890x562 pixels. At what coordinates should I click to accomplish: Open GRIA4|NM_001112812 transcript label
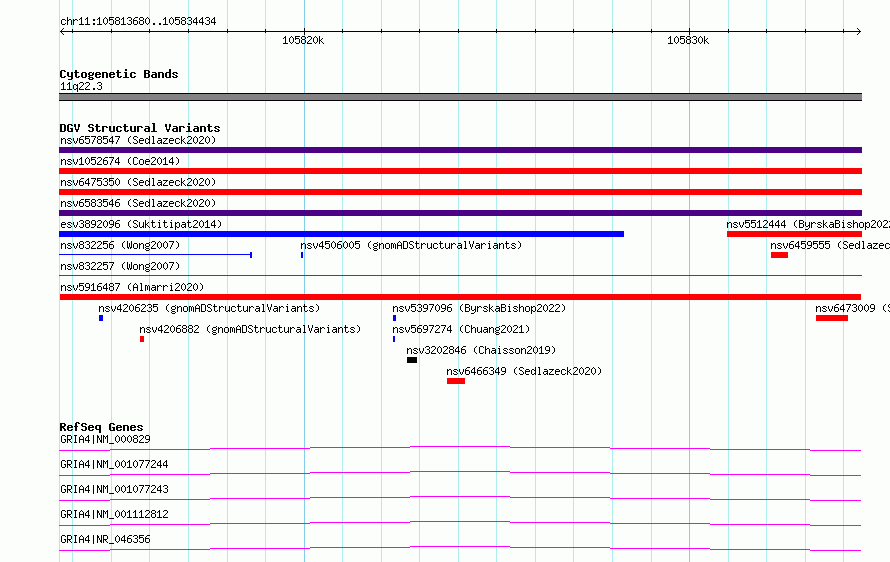pos(114,514)
